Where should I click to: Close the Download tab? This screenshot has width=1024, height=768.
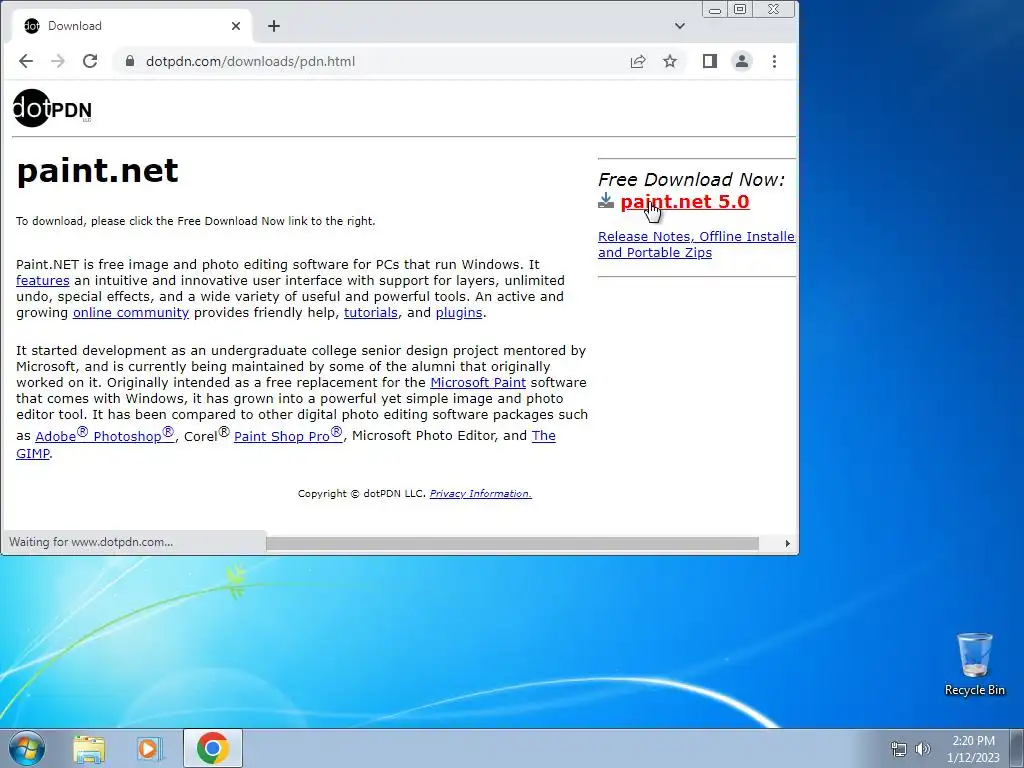coord(236,26)
